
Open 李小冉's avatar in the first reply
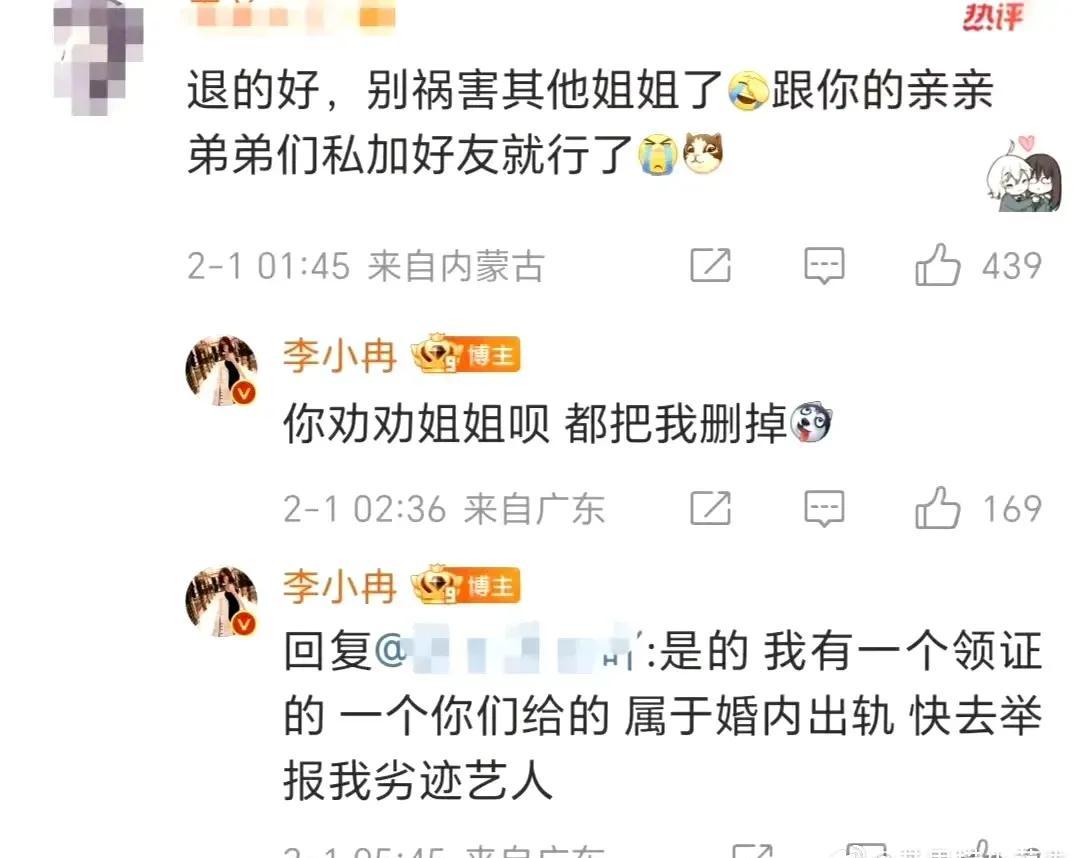221,369
